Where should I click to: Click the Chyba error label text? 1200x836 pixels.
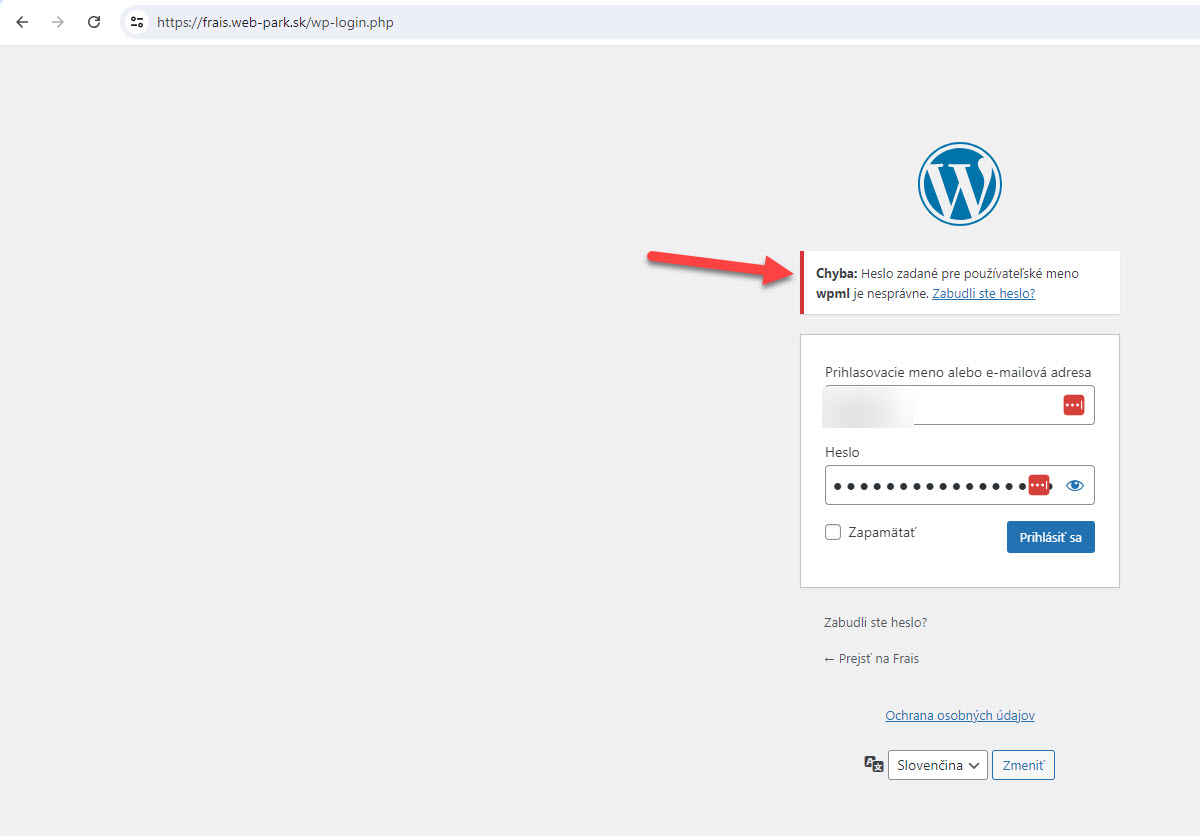(837, 273)
